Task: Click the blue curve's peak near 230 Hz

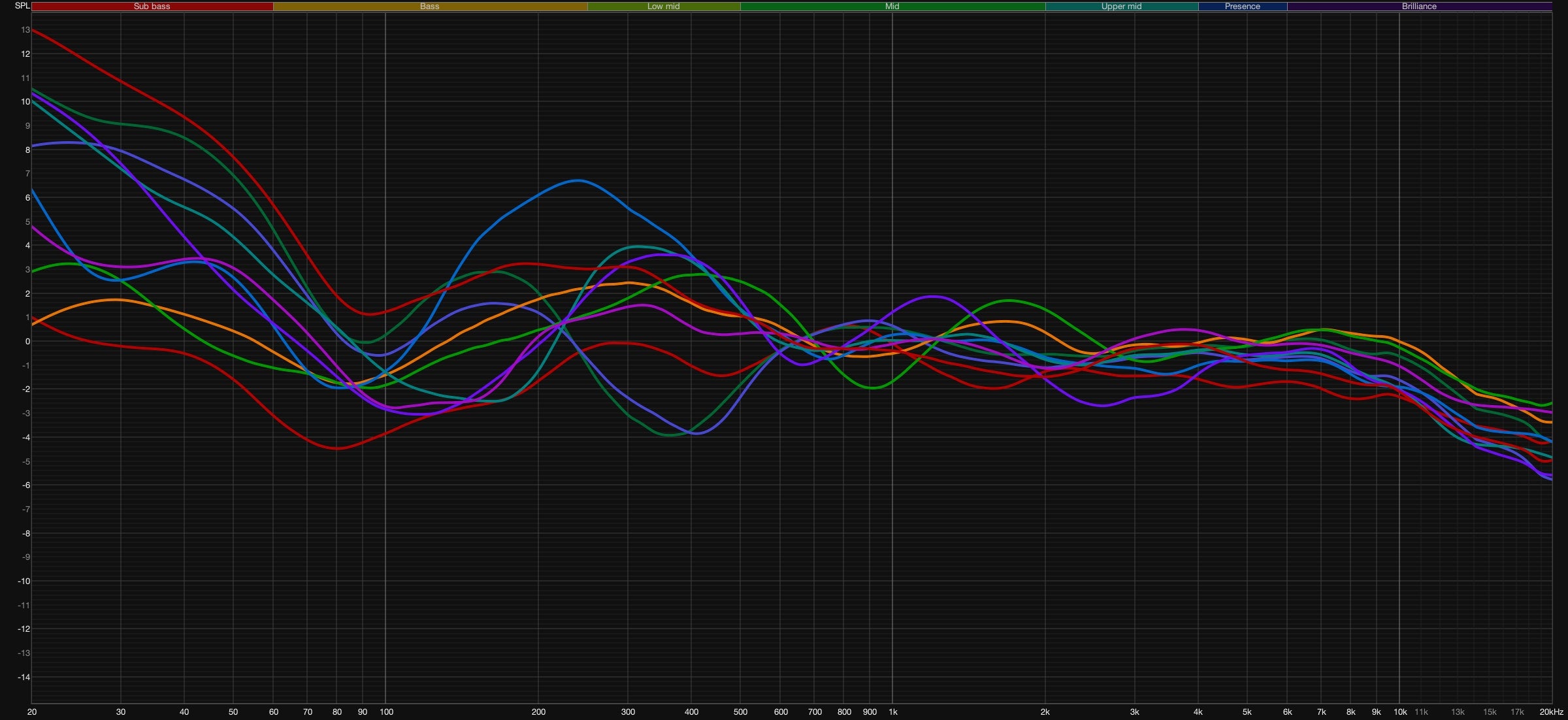Action: (579, 180)
